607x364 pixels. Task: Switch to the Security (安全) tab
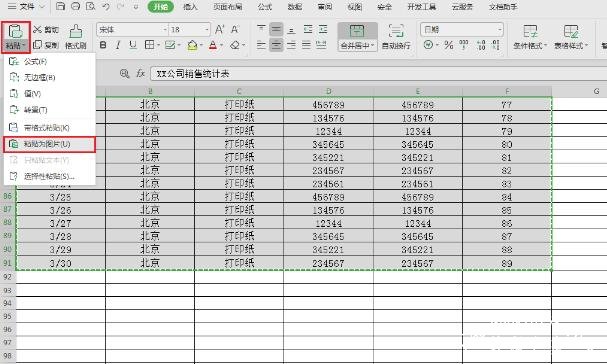click(384, 7)
